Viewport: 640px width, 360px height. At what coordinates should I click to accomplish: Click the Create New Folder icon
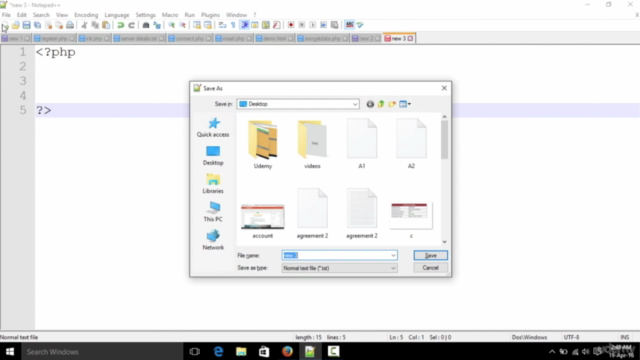pos(392,104)
